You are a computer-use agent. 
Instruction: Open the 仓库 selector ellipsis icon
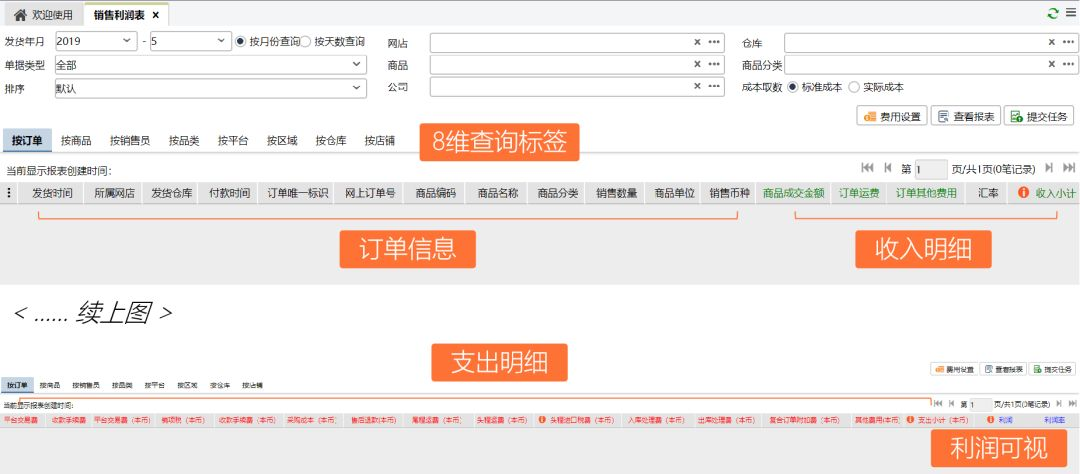click(x=1068, y=42)
